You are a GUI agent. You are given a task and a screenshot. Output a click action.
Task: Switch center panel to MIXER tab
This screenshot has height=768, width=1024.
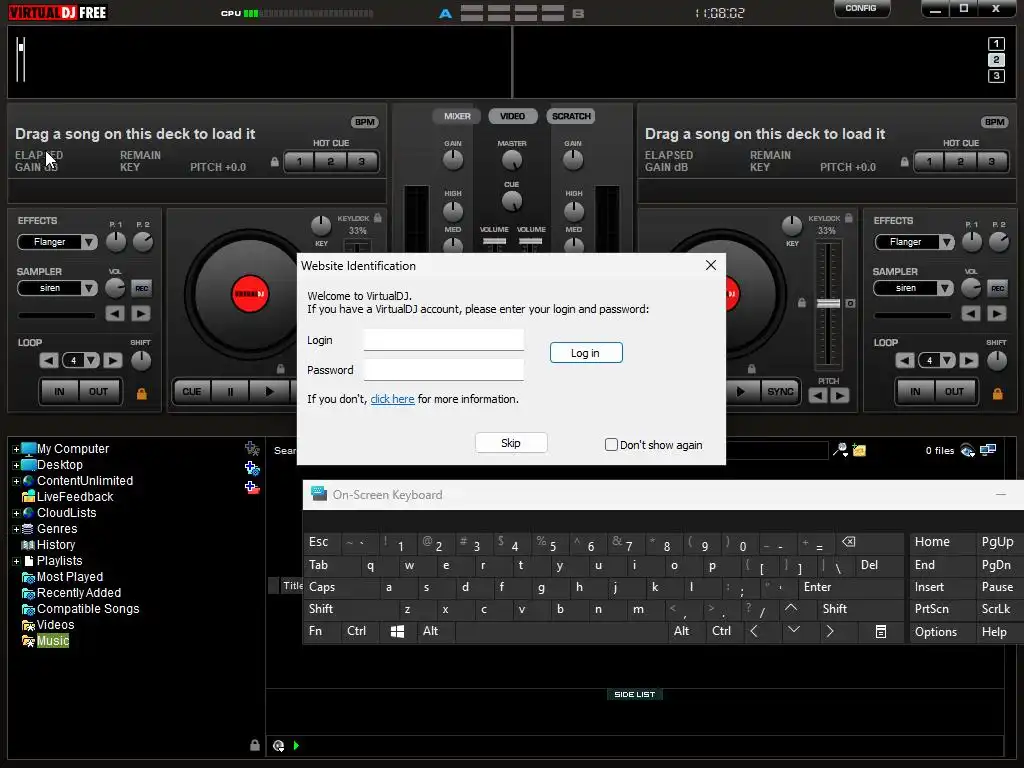(x=456, y=116)
